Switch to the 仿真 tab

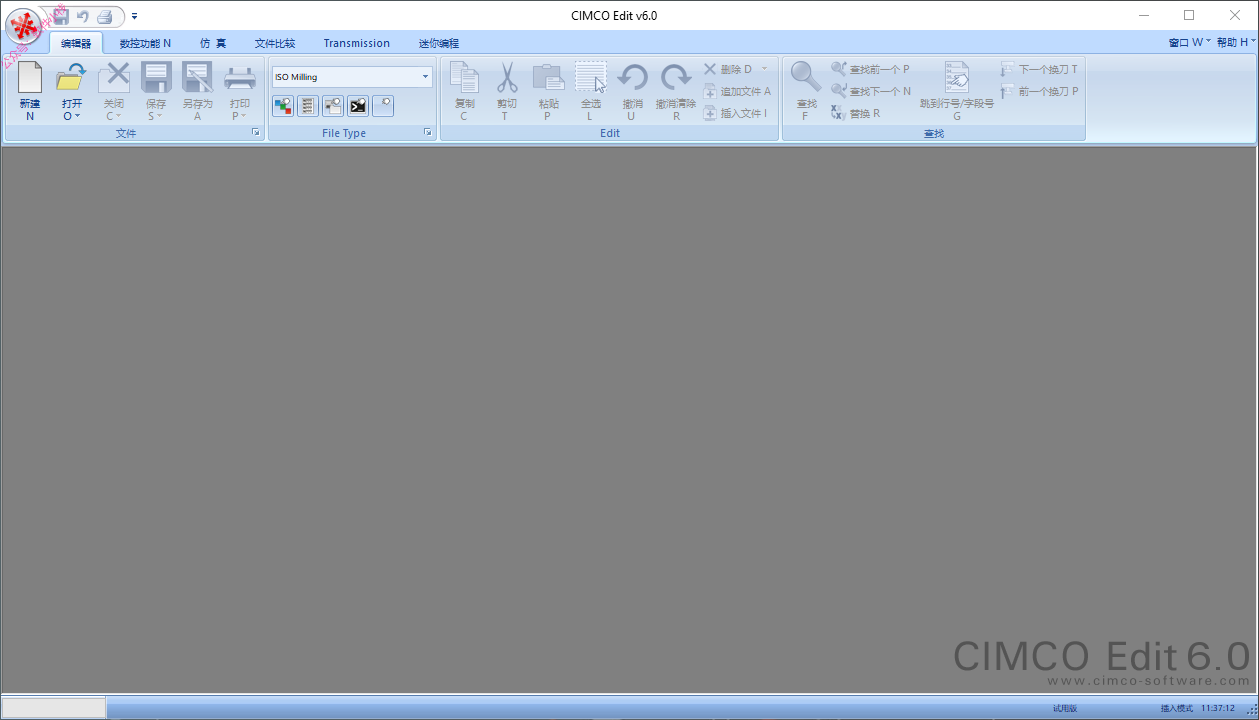(x=213, y=43)
